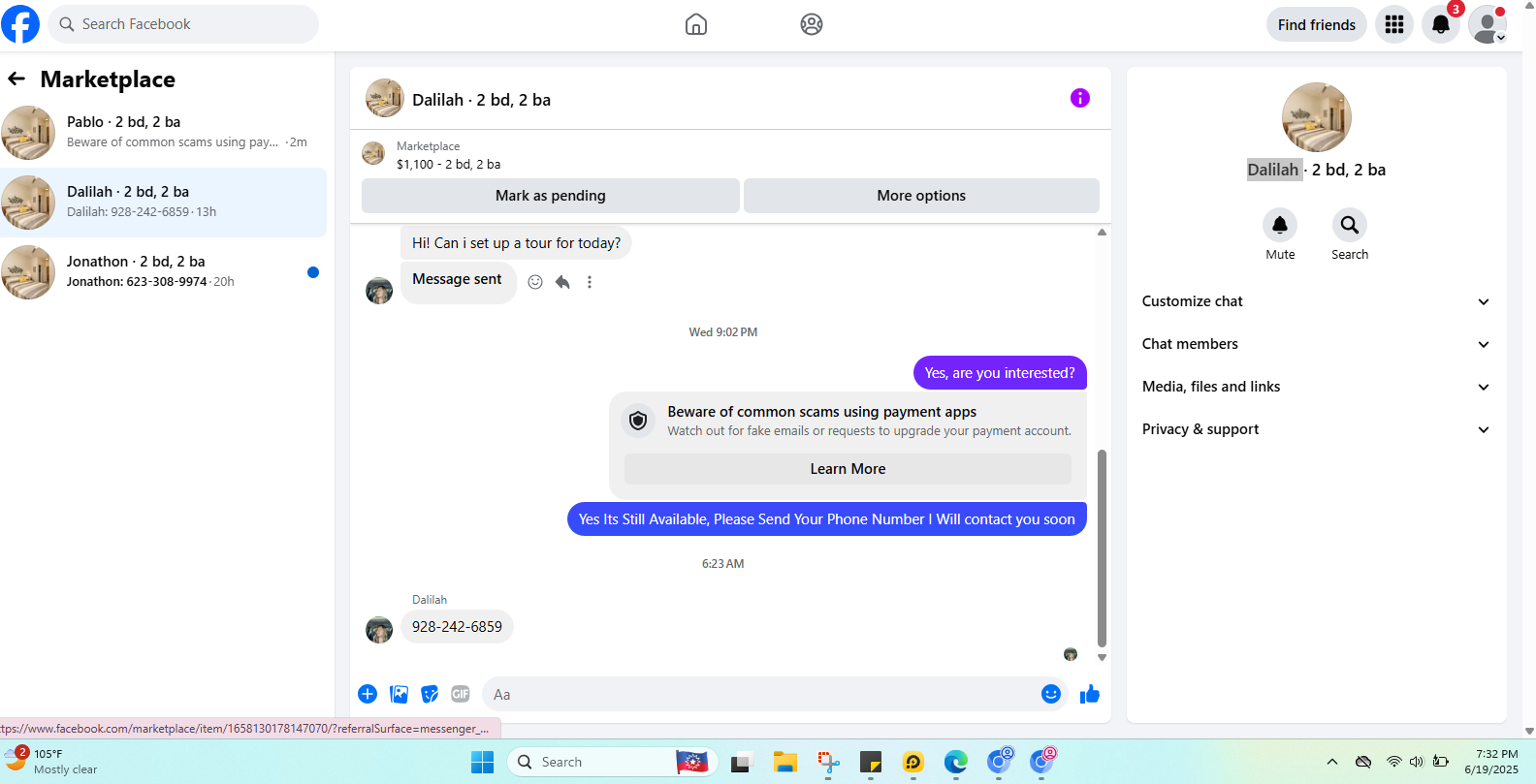Click the chat scroll down arrow
This screenshot has height=784, width=1536.
point(1102,657)
